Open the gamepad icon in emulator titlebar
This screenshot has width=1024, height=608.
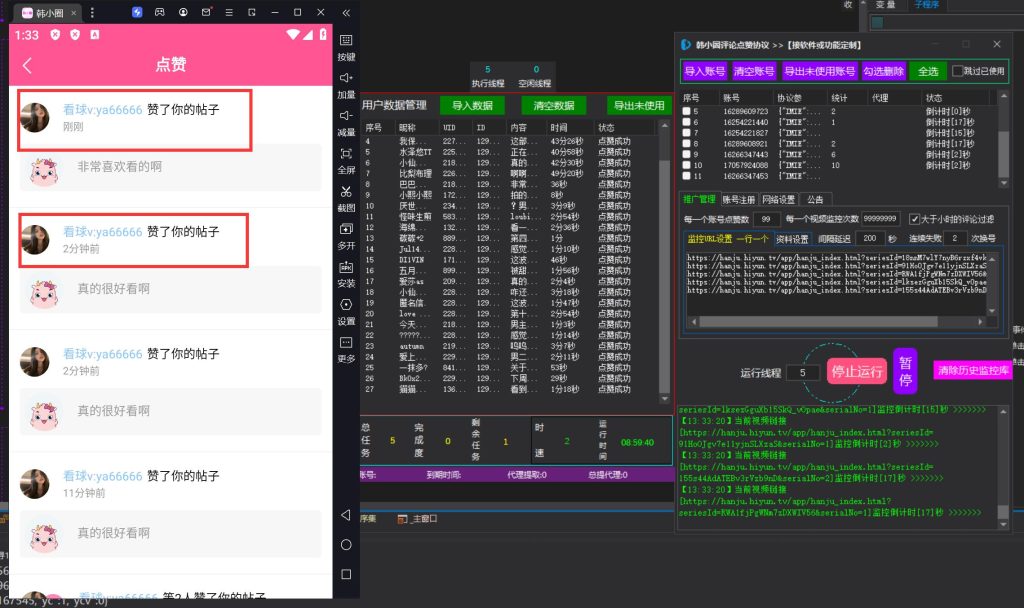tap(160, 12)
